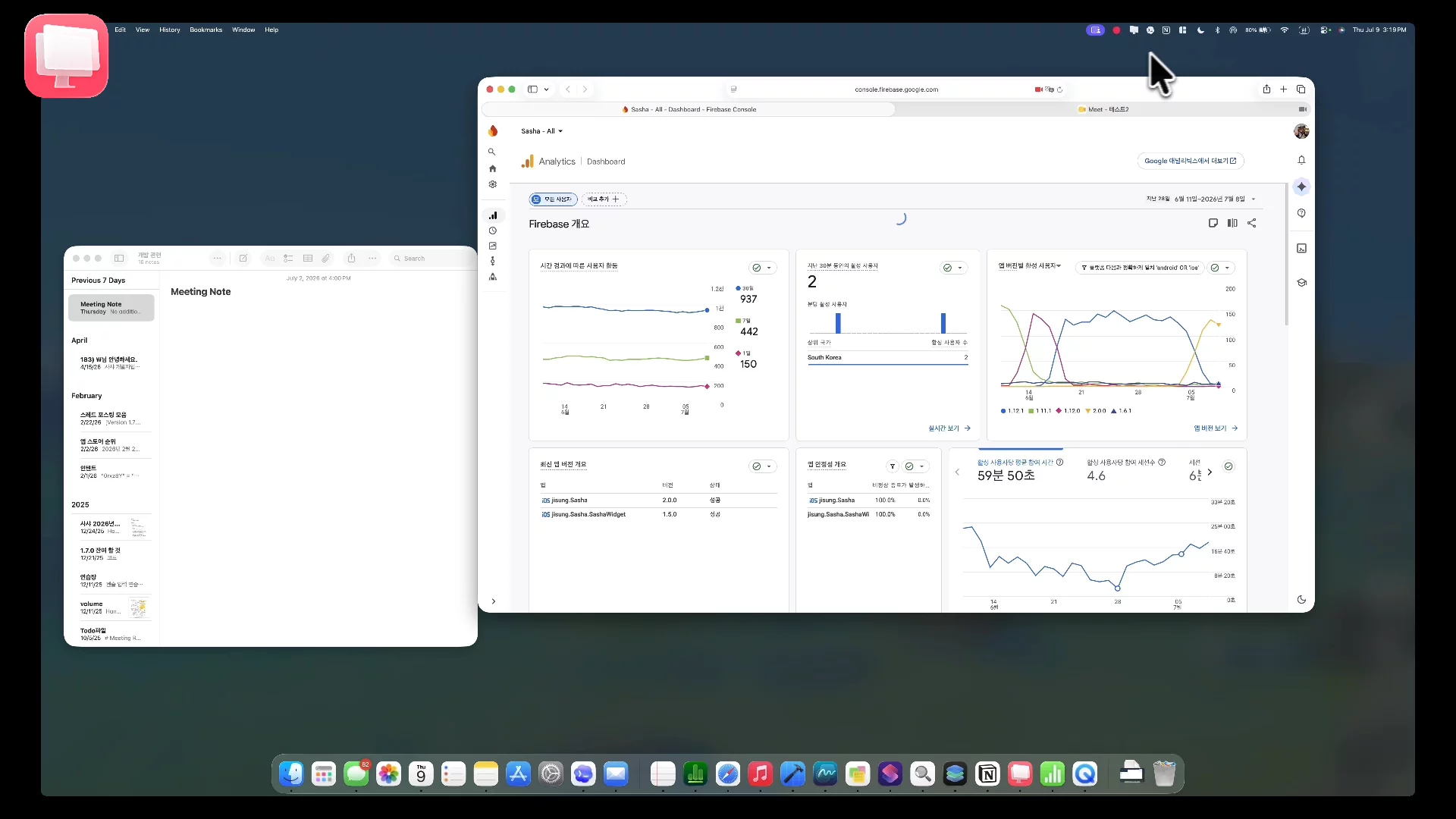The image size is (1456, 819).
Task: Open the clock icon in Firebase sidebar
Action: [492, 231]
